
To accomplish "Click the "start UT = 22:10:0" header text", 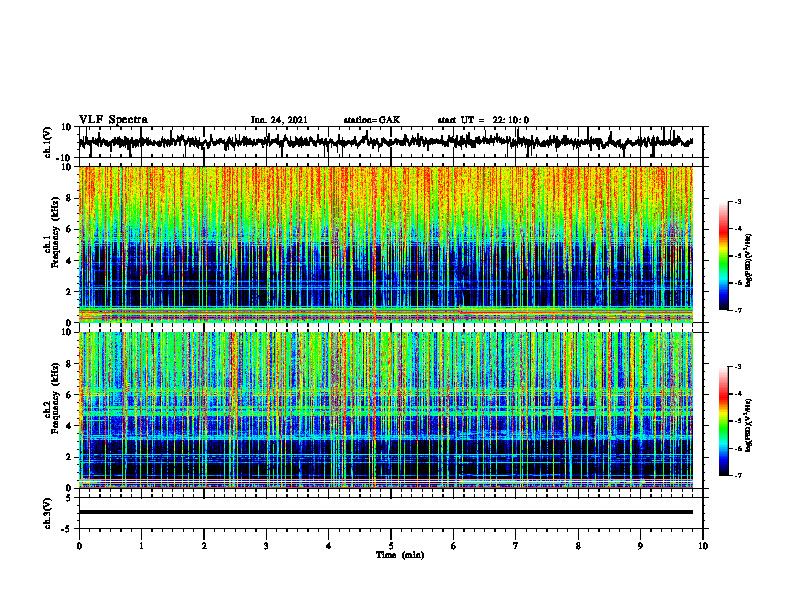I will tap(483, 120).
